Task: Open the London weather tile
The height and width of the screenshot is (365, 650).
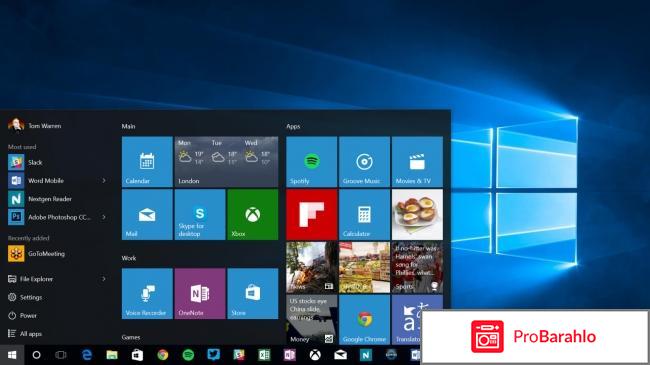Action: coord(226,162)
